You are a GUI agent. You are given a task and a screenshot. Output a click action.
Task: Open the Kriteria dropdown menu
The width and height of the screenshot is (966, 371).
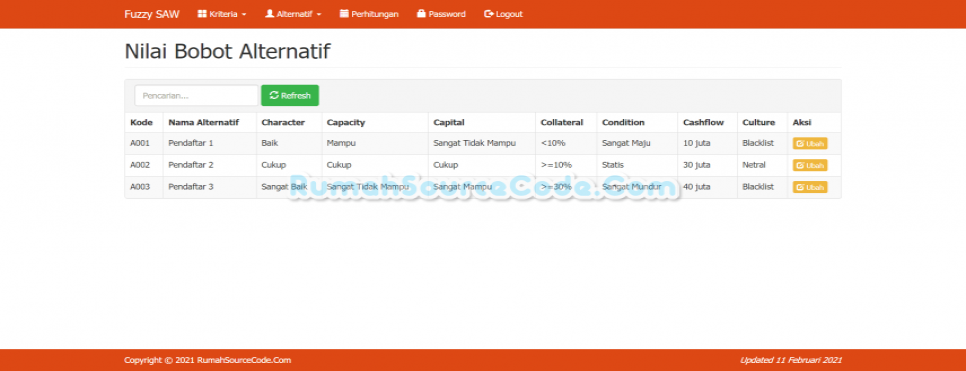(222, 14)
